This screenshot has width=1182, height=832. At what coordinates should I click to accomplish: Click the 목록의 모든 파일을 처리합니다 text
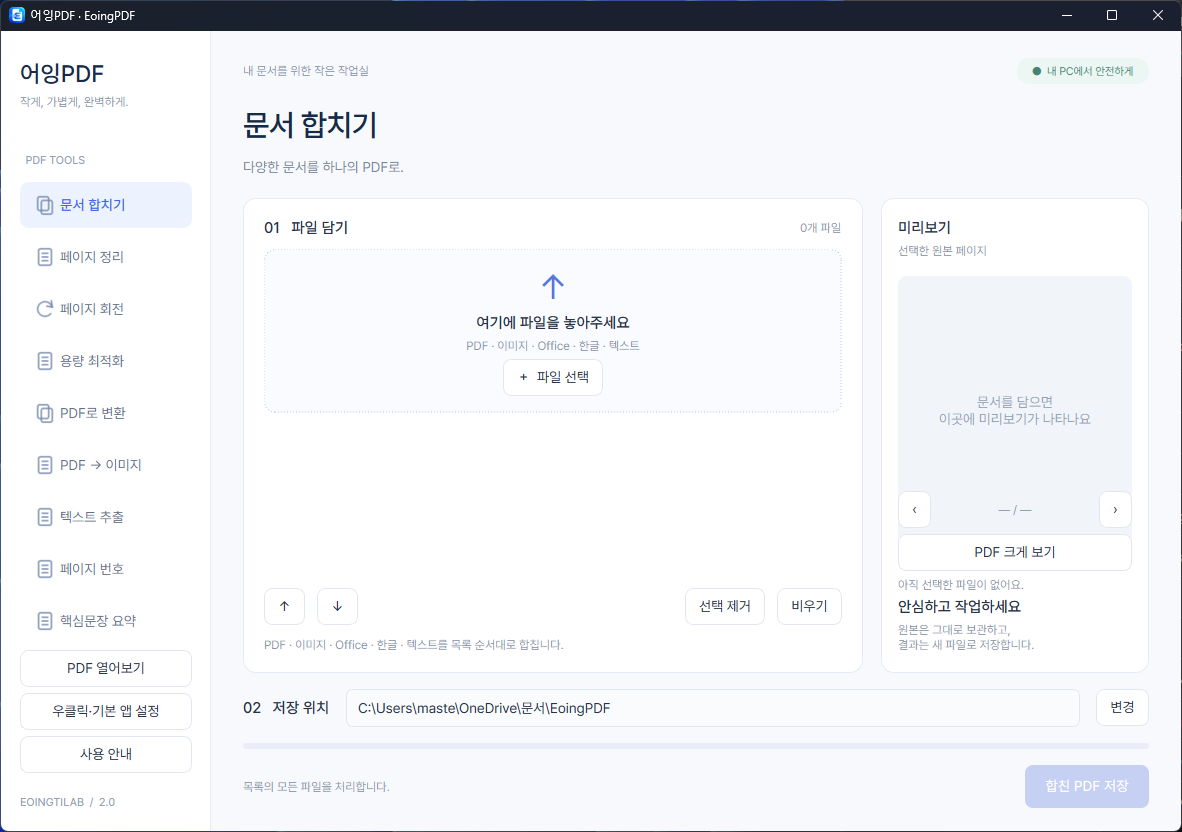(316, 787)
